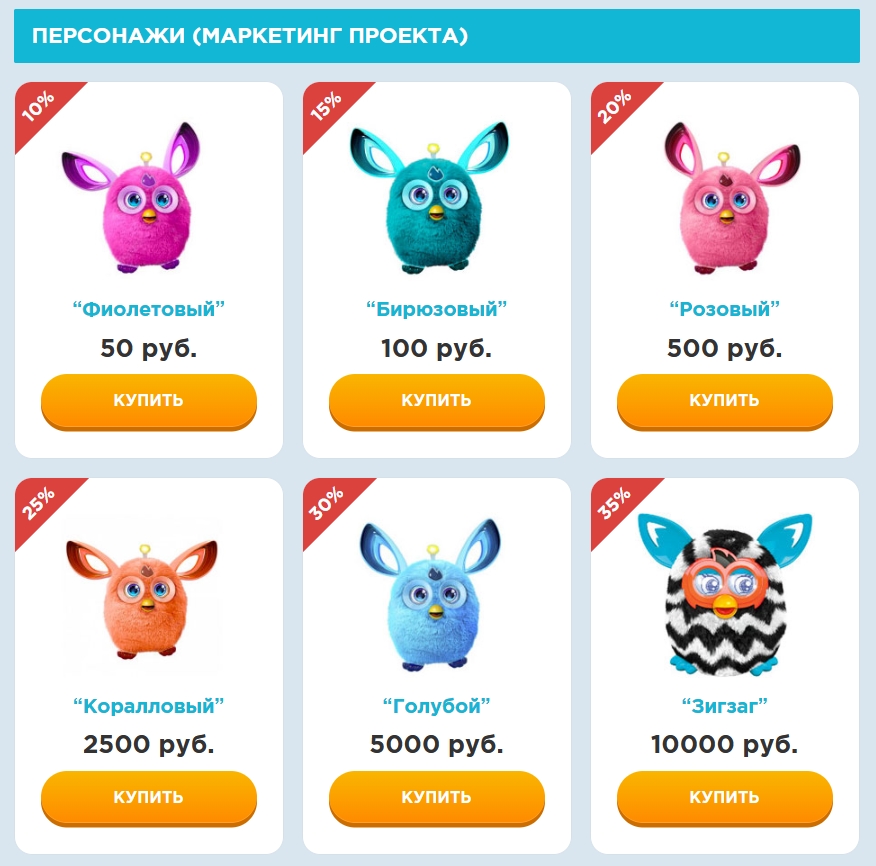Click the 30% ribbon on Голубой card

tap(328, 504)
